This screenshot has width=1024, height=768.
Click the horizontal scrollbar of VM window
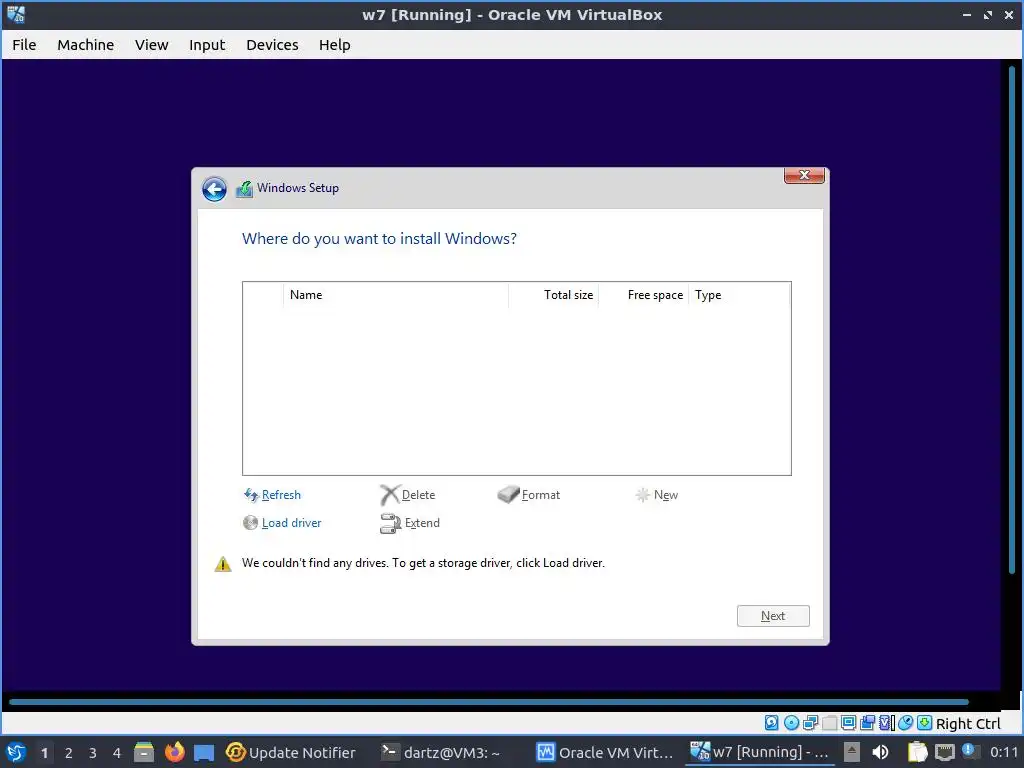pos(488,703)
